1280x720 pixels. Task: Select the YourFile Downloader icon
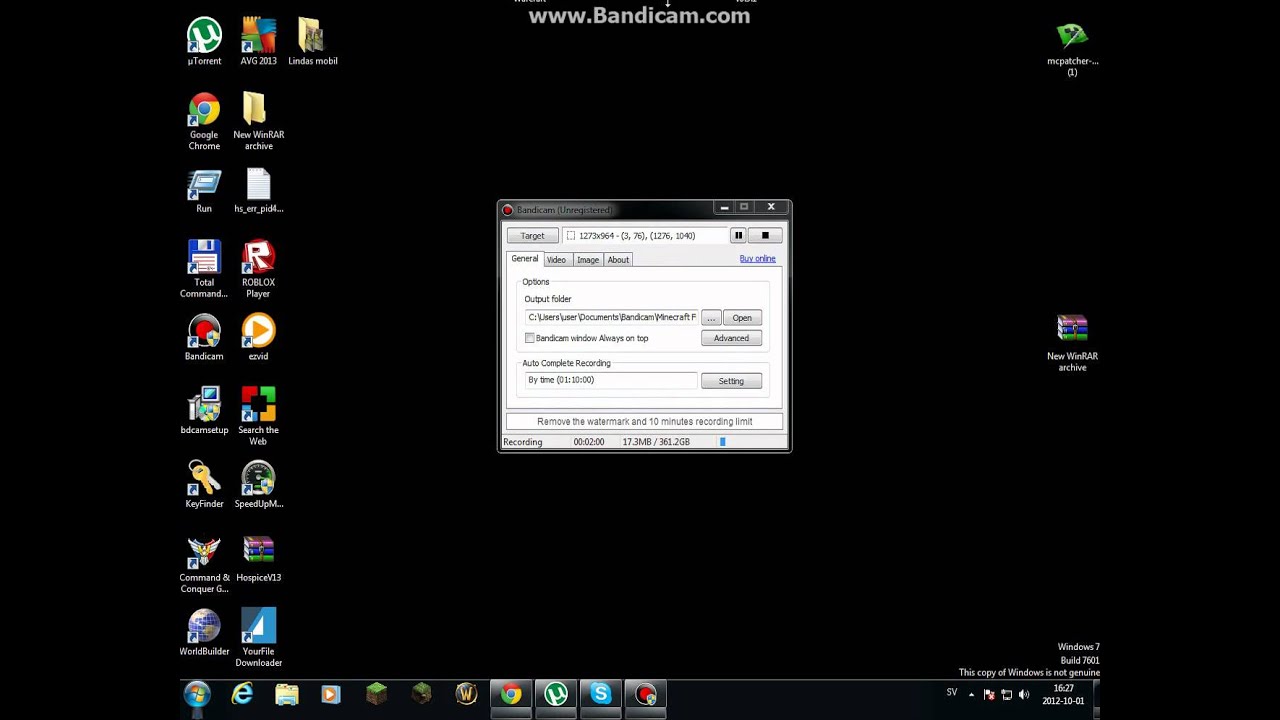pos(258,638)
